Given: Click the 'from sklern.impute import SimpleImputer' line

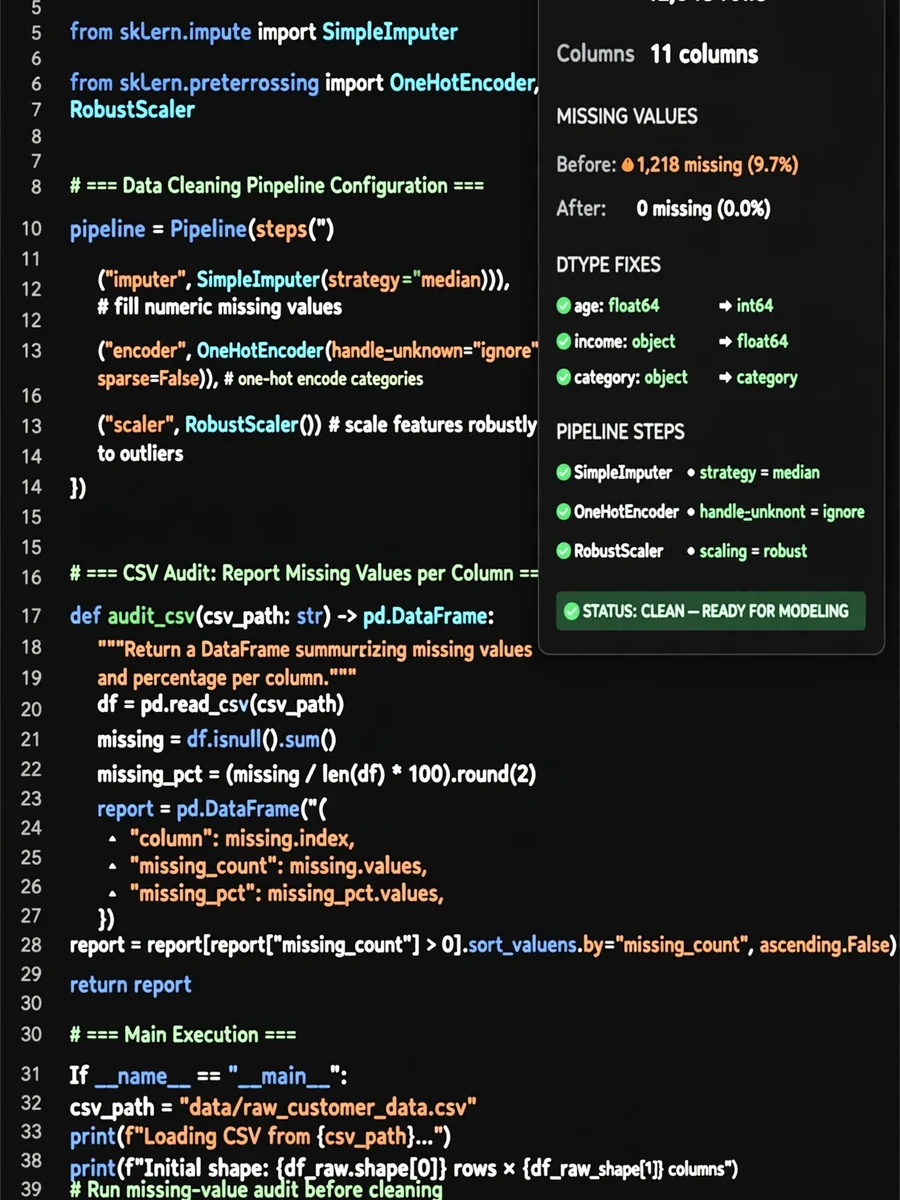Looking at the screenshot, I should [x=264, y=32].
